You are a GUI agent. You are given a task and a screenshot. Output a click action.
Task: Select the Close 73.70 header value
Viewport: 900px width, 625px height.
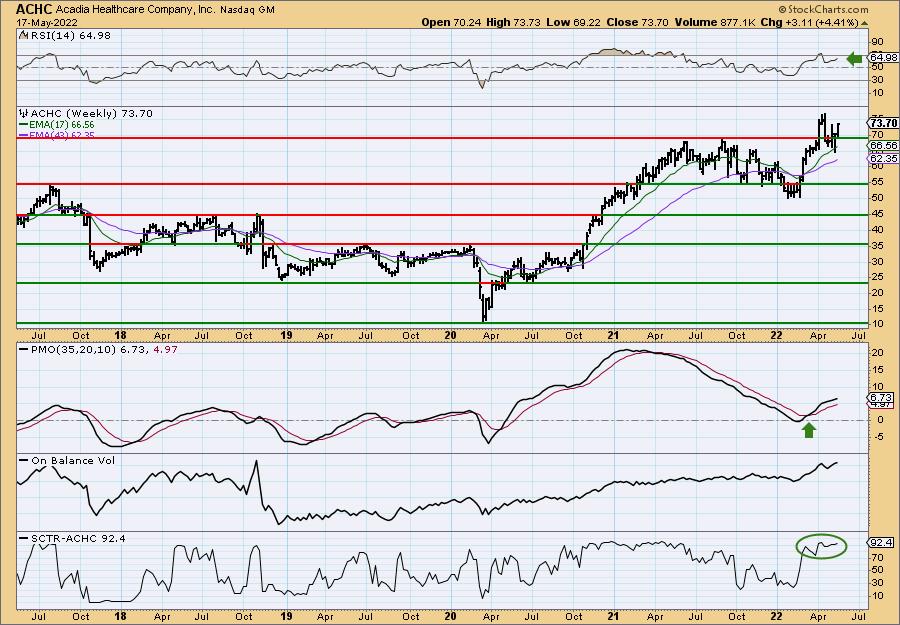click(x=638, y=22)
